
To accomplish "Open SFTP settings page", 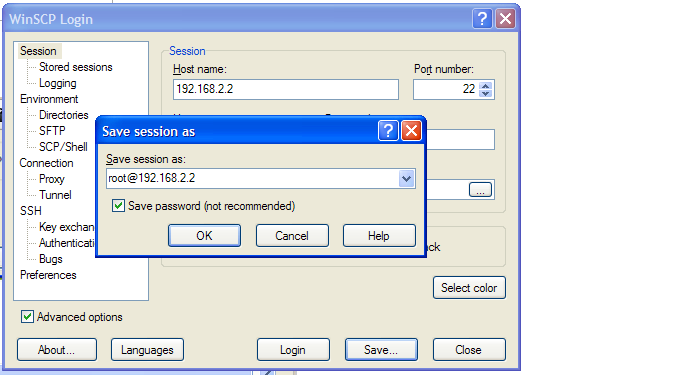I will [52, 131].
